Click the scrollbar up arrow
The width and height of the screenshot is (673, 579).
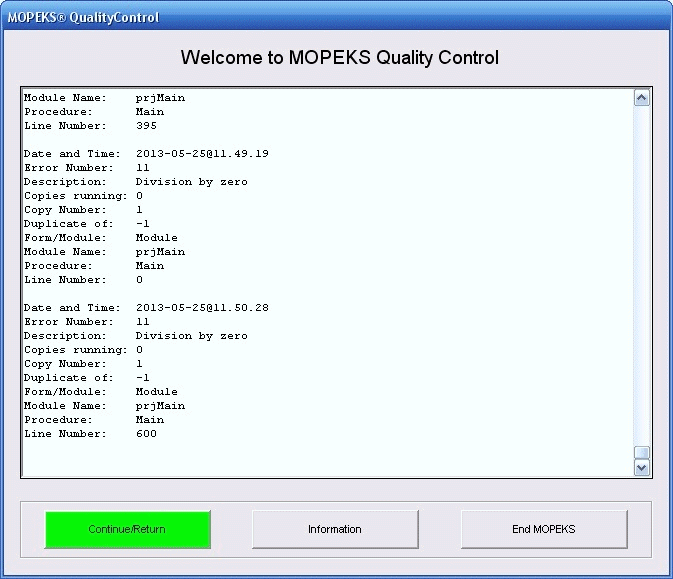[642, 98]
